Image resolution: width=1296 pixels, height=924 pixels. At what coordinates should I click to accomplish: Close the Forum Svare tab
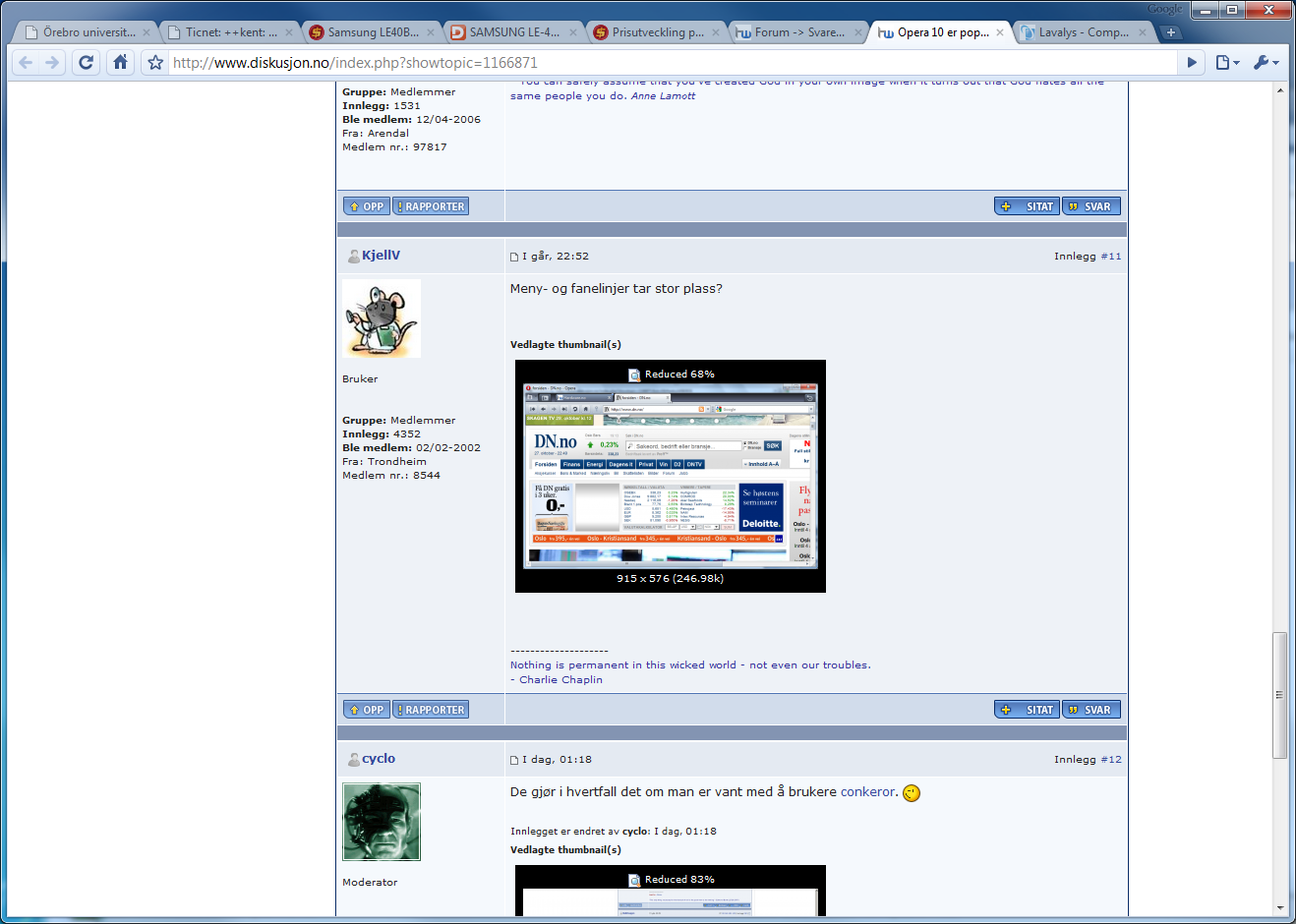(x=857, y=32)
